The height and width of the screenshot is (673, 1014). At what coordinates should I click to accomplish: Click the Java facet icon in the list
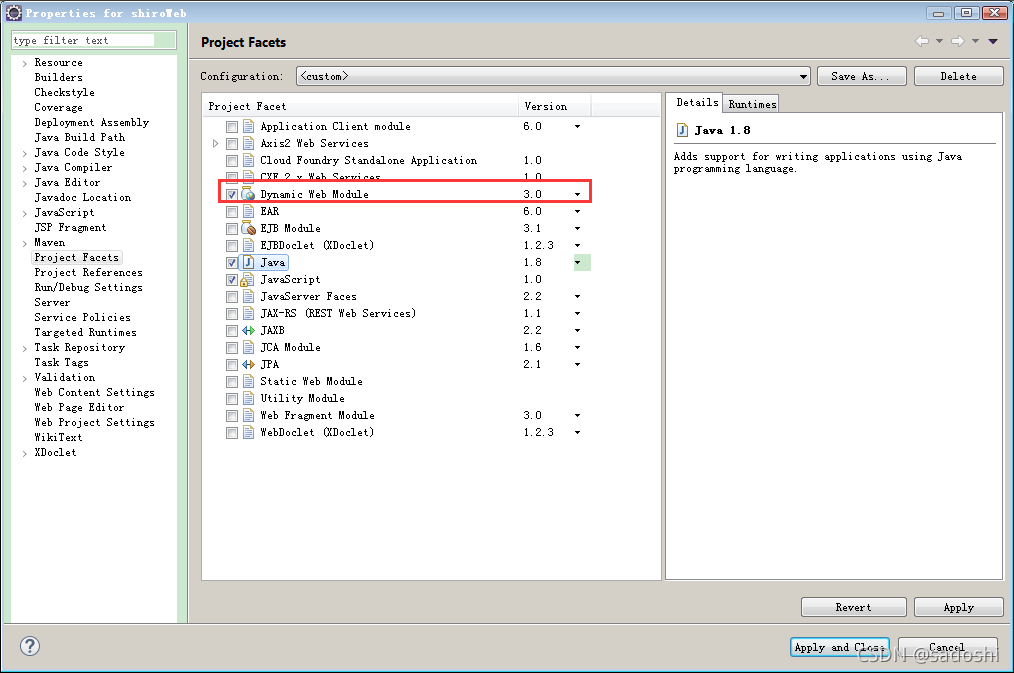click(249, 261)
